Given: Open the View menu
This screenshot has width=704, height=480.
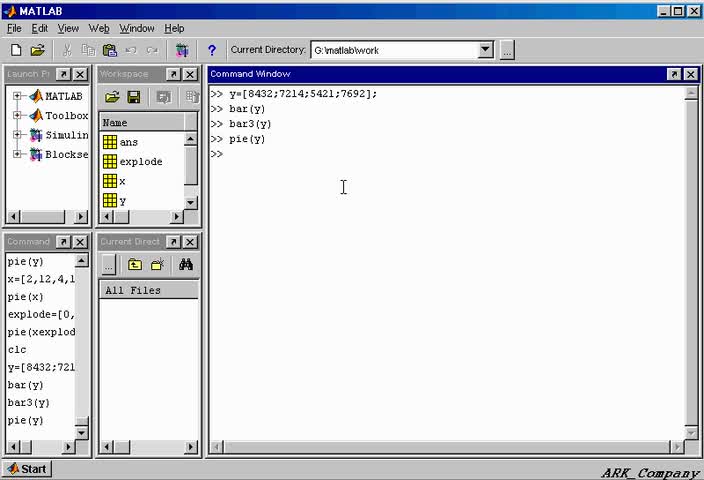Looking at the screenshot, I should 68,28.
